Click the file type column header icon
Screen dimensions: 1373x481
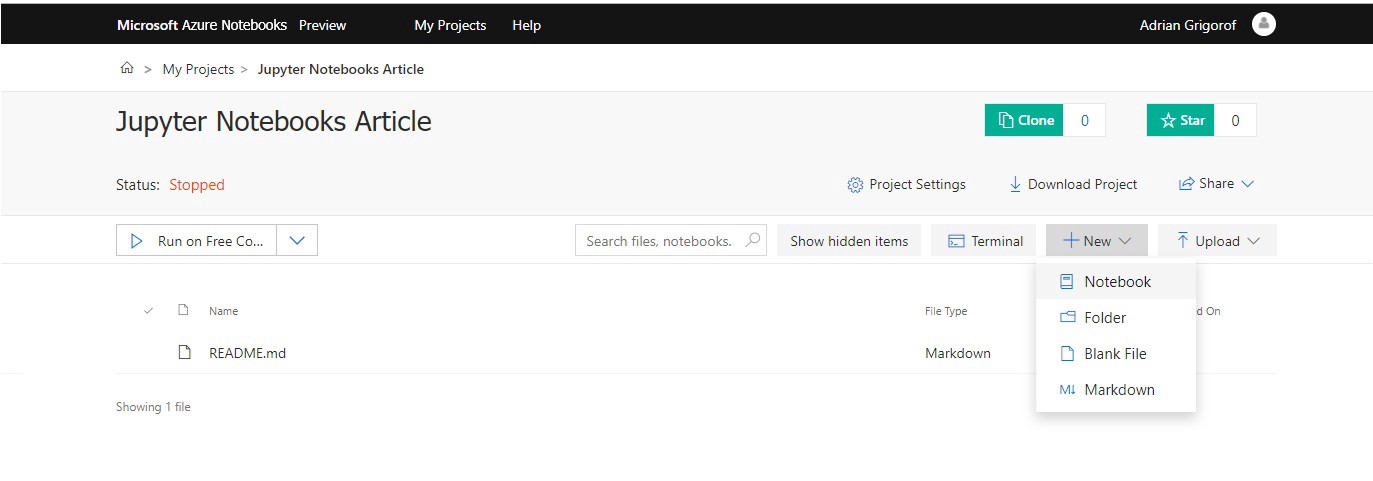tap(183, 310)
